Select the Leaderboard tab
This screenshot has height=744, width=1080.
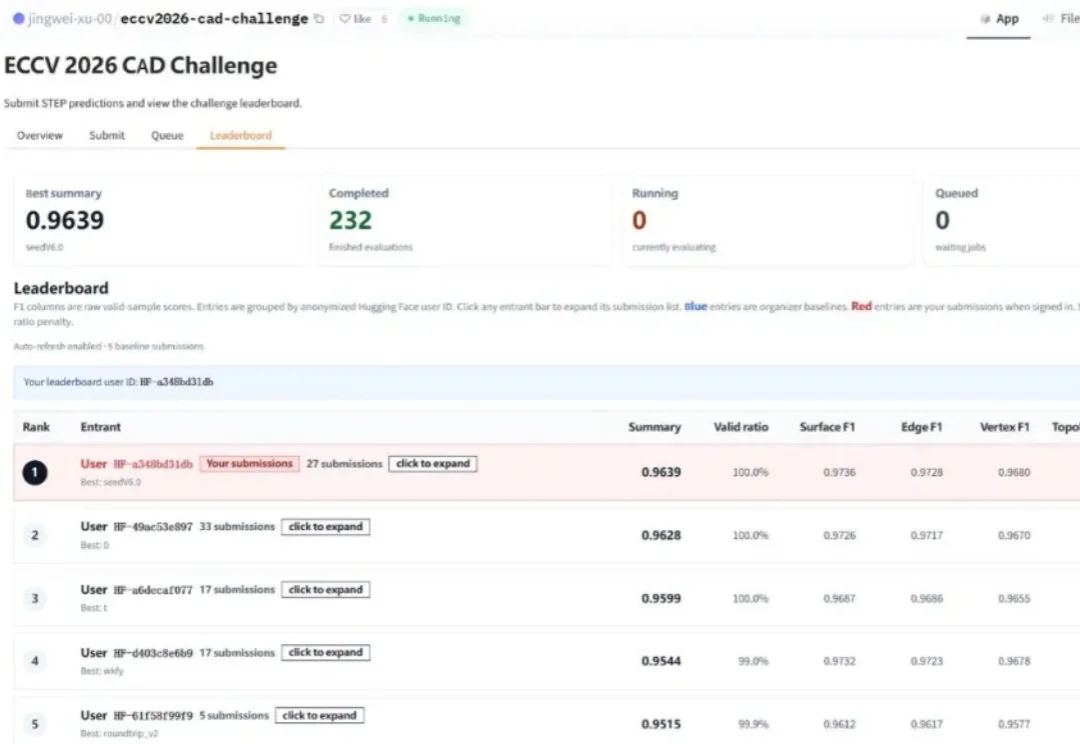[241, 136]
